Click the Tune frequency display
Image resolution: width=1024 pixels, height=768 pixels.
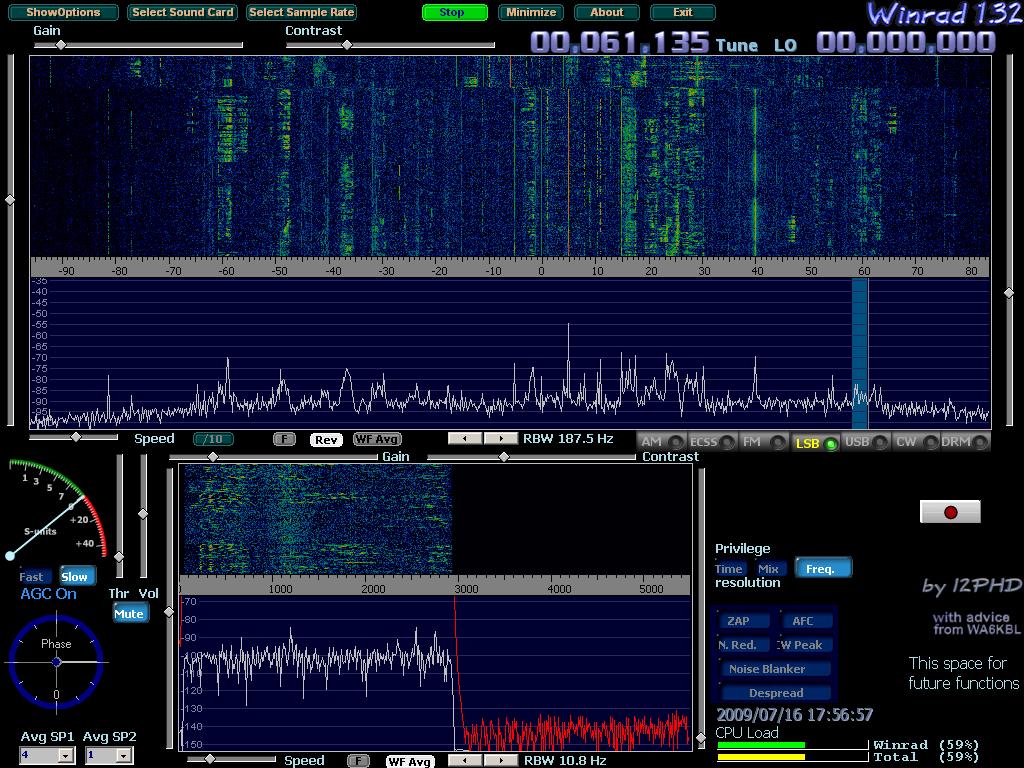click(619, 43)
